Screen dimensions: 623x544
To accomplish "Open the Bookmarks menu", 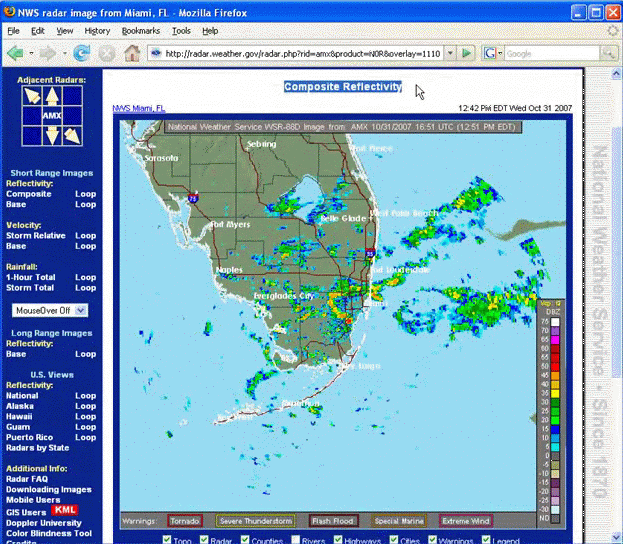I will tap(141, 31).
